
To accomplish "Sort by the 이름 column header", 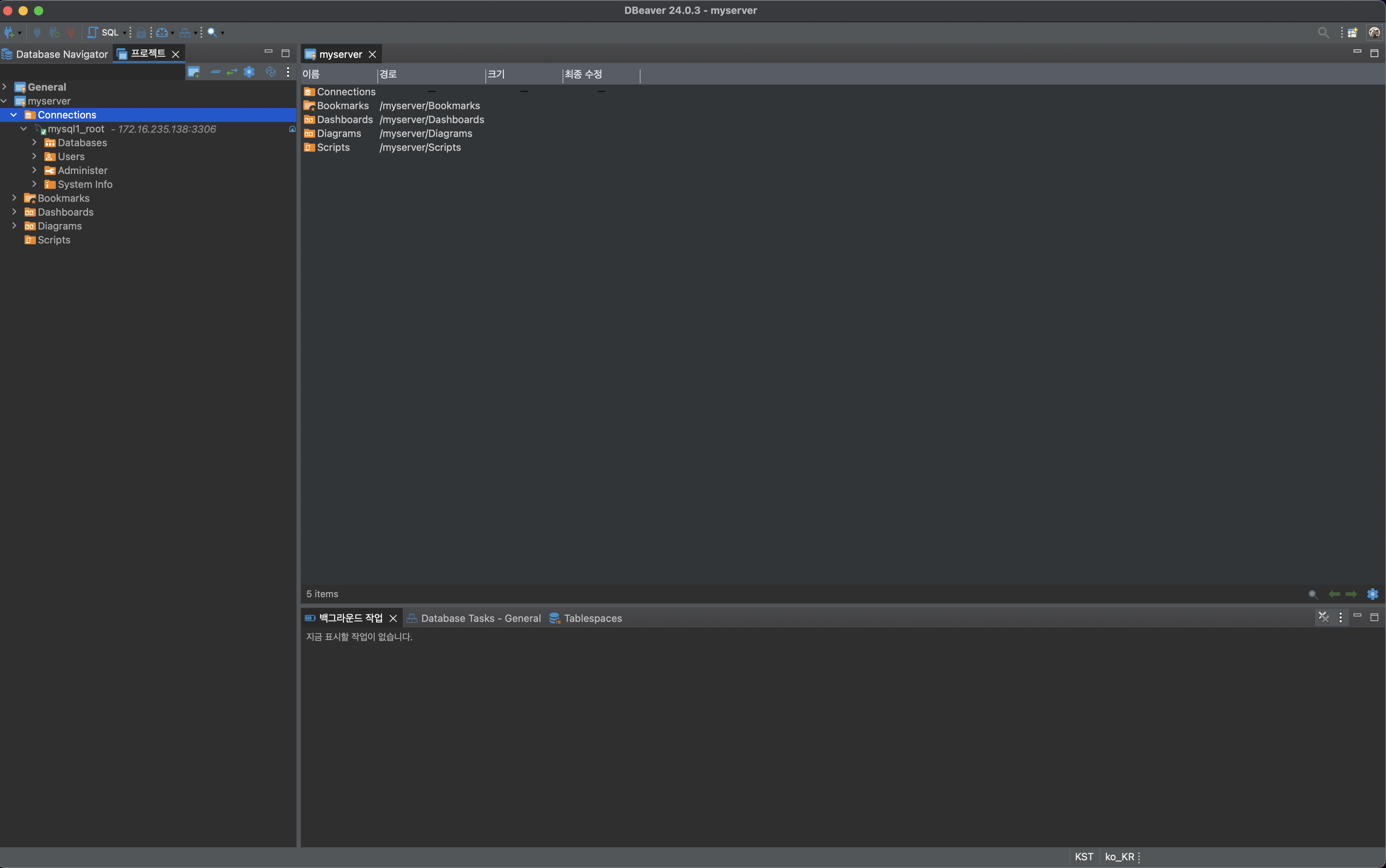I will [x=339, y=74].
